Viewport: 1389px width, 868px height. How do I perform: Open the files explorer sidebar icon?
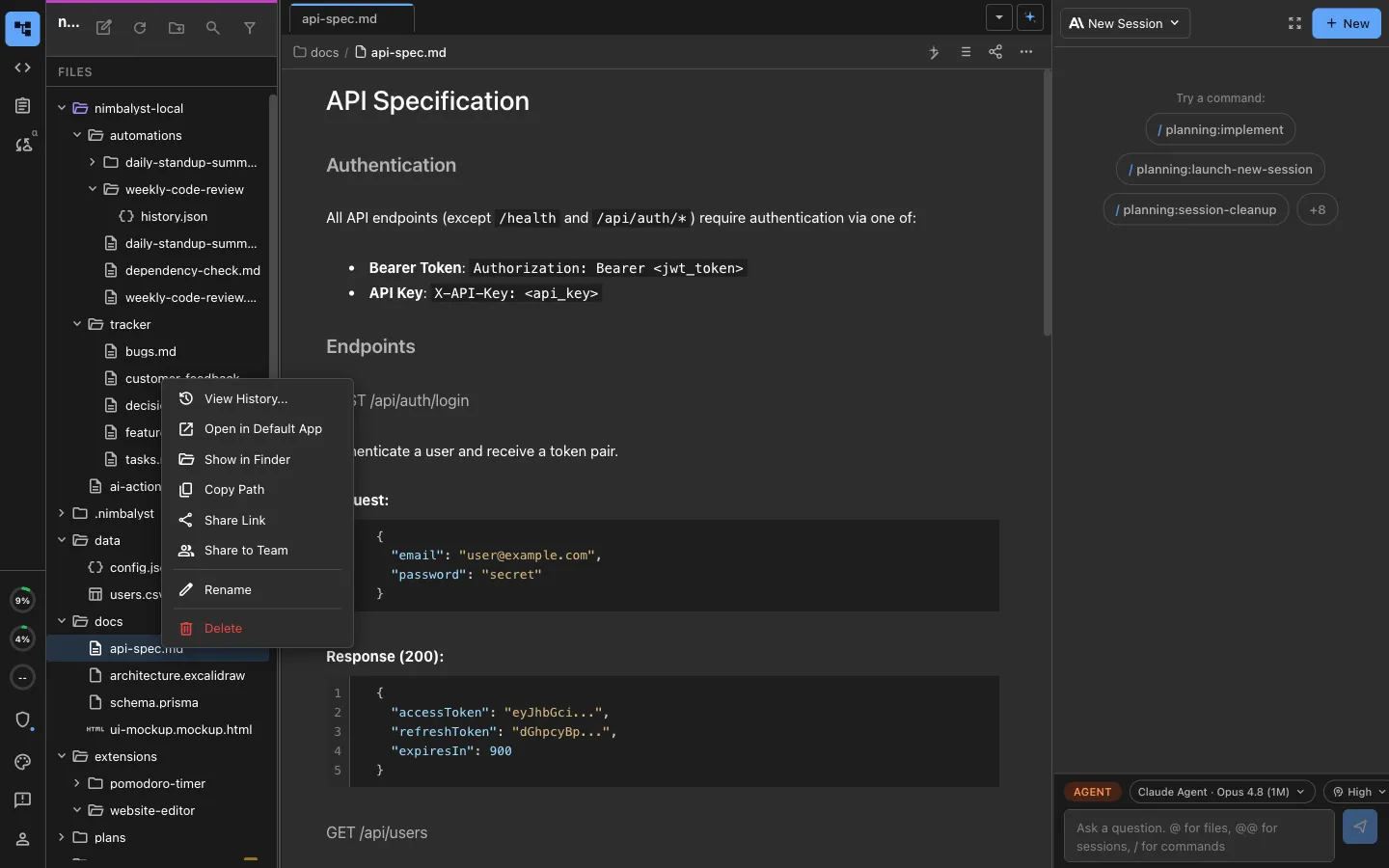coord(22,29)
